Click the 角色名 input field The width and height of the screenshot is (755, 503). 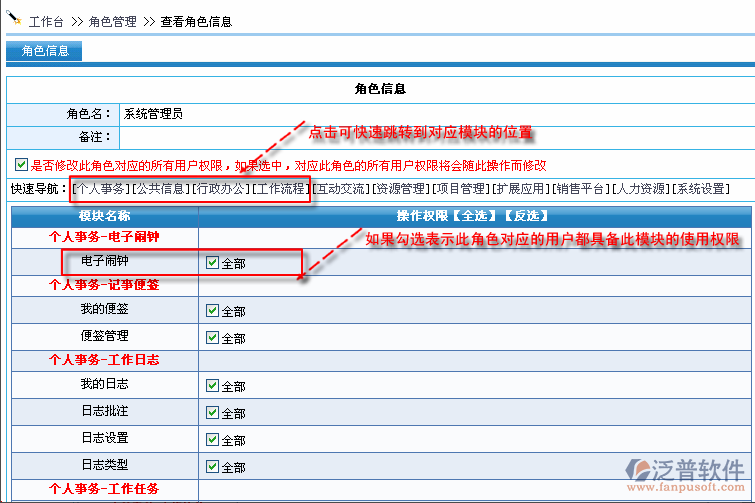point(435,114)
